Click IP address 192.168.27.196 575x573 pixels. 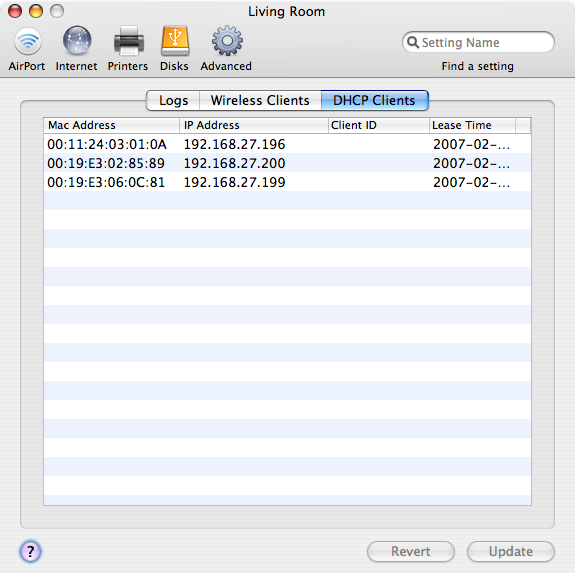[234, 144]
